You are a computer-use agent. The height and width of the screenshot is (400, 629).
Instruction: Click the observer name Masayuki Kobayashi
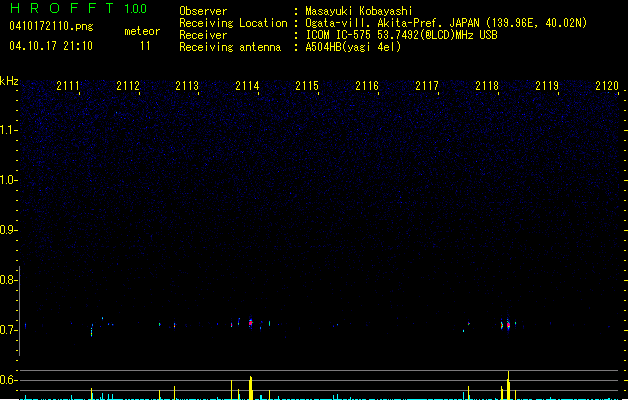359,11
